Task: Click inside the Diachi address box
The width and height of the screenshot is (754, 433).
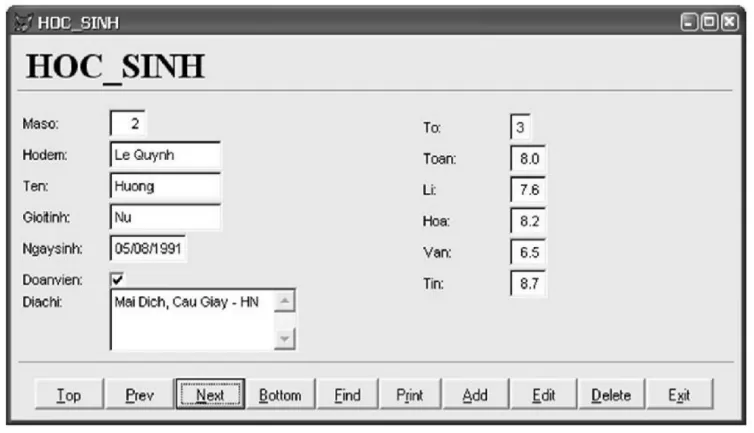Action: tap(192, 319)
